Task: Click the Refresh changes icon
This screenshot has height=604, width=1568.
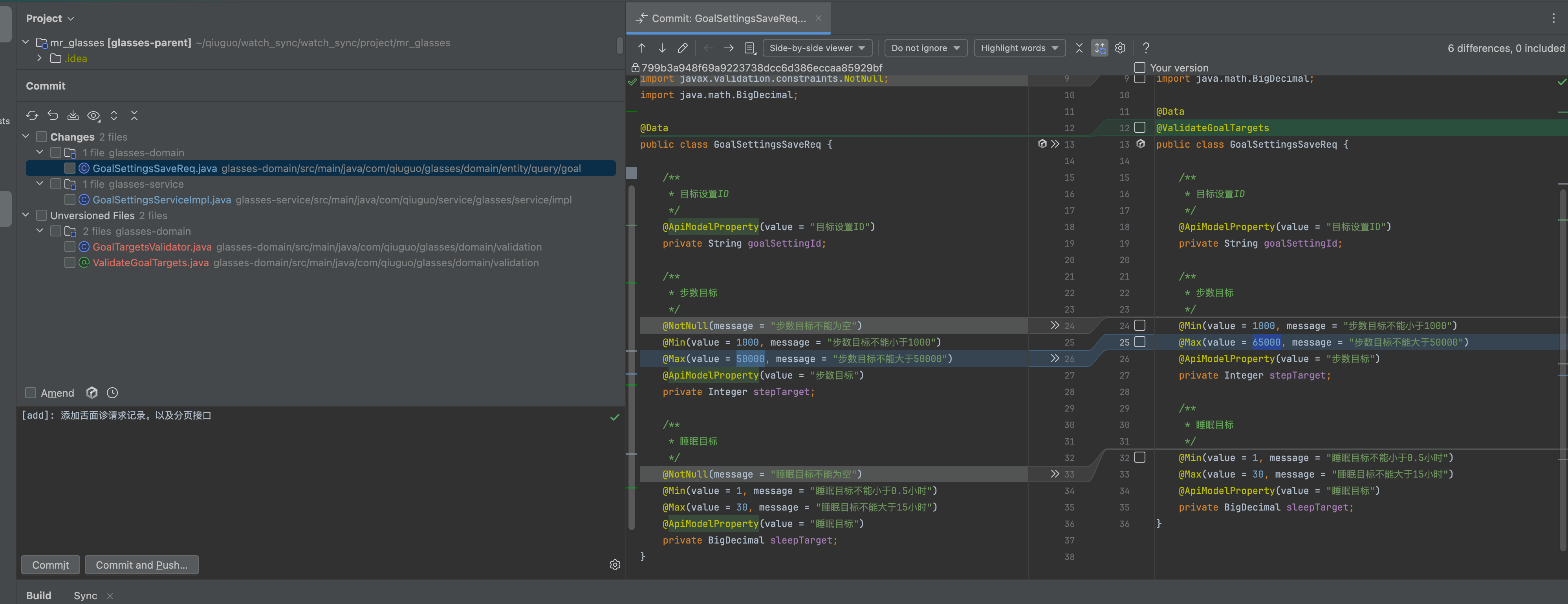Action: click(32, 116)
